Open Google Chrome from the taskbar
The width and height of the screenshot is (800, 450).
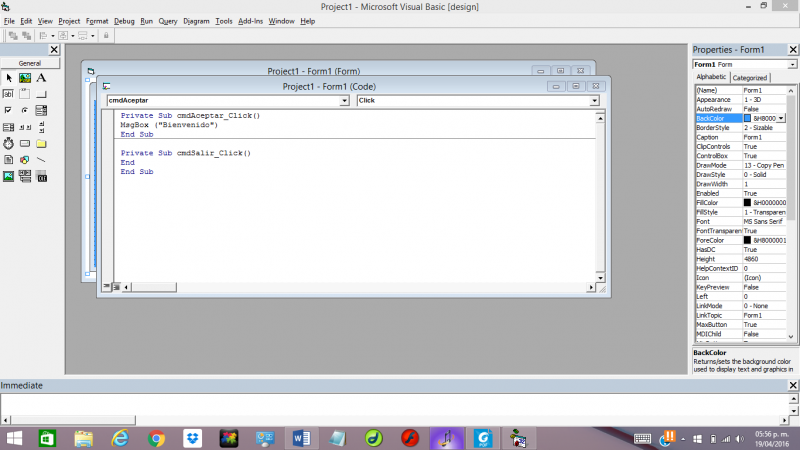click(156, 438)
